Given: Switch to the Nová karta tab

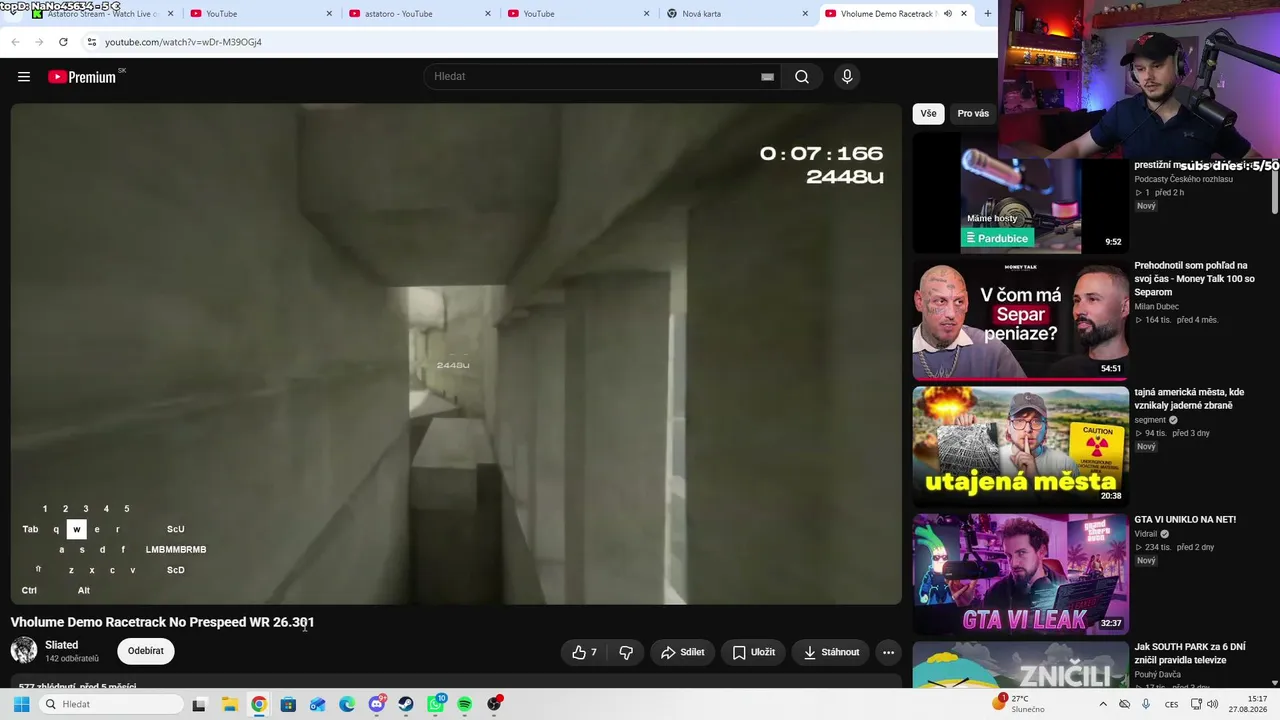Looking at the screenshot, I should coord(737,14).
